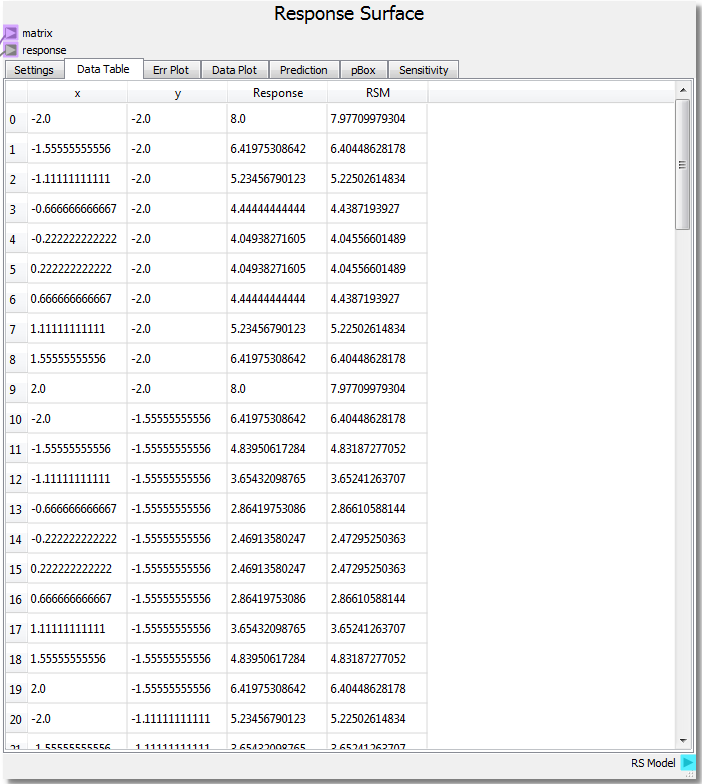Click the matrix input port icon
The height and width of the screenshot is (784, 702).
pyautogui.click(x=10, y=34)
